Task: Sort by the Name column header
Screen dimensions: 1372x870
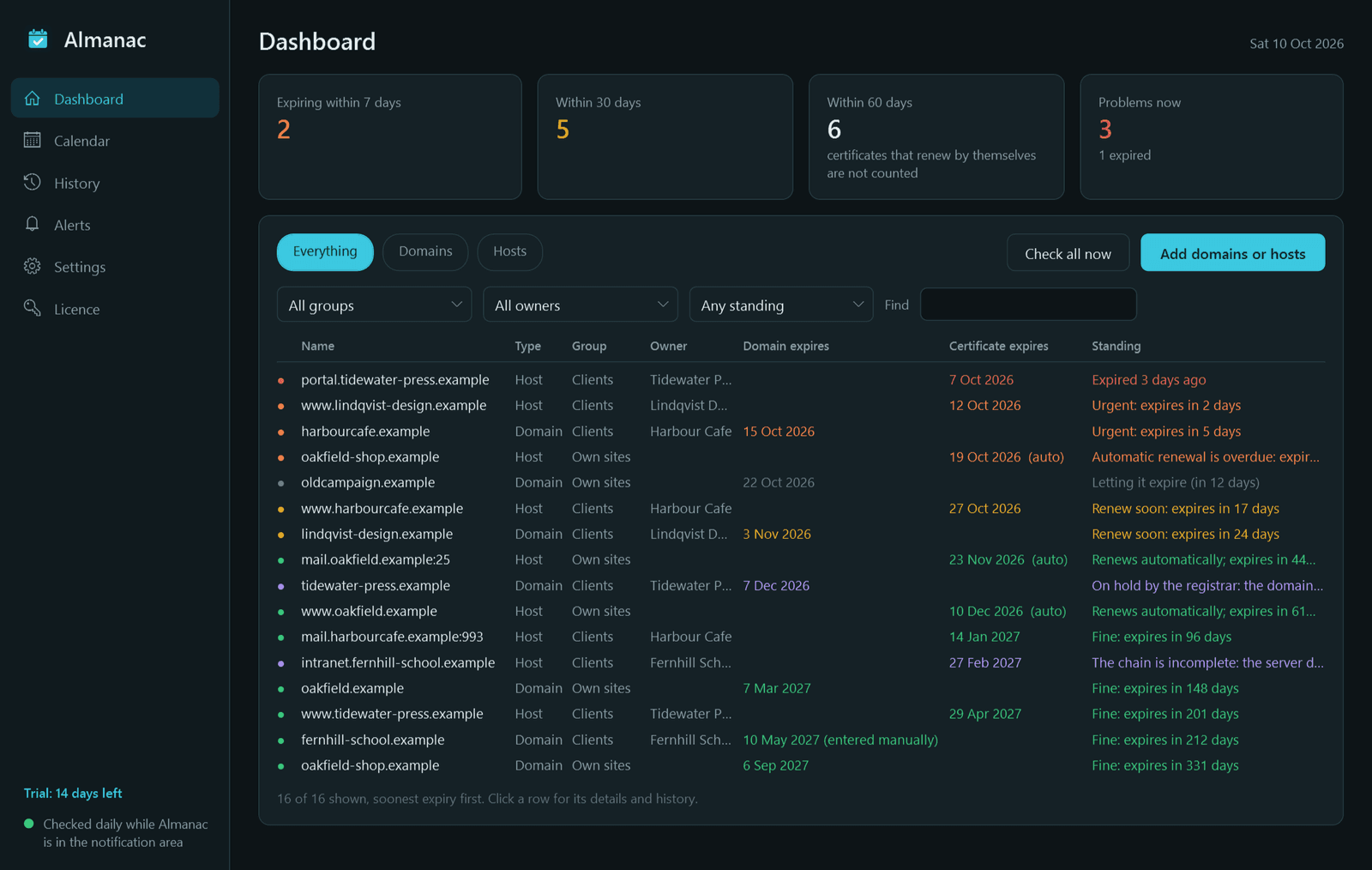Action: point(318,346)
